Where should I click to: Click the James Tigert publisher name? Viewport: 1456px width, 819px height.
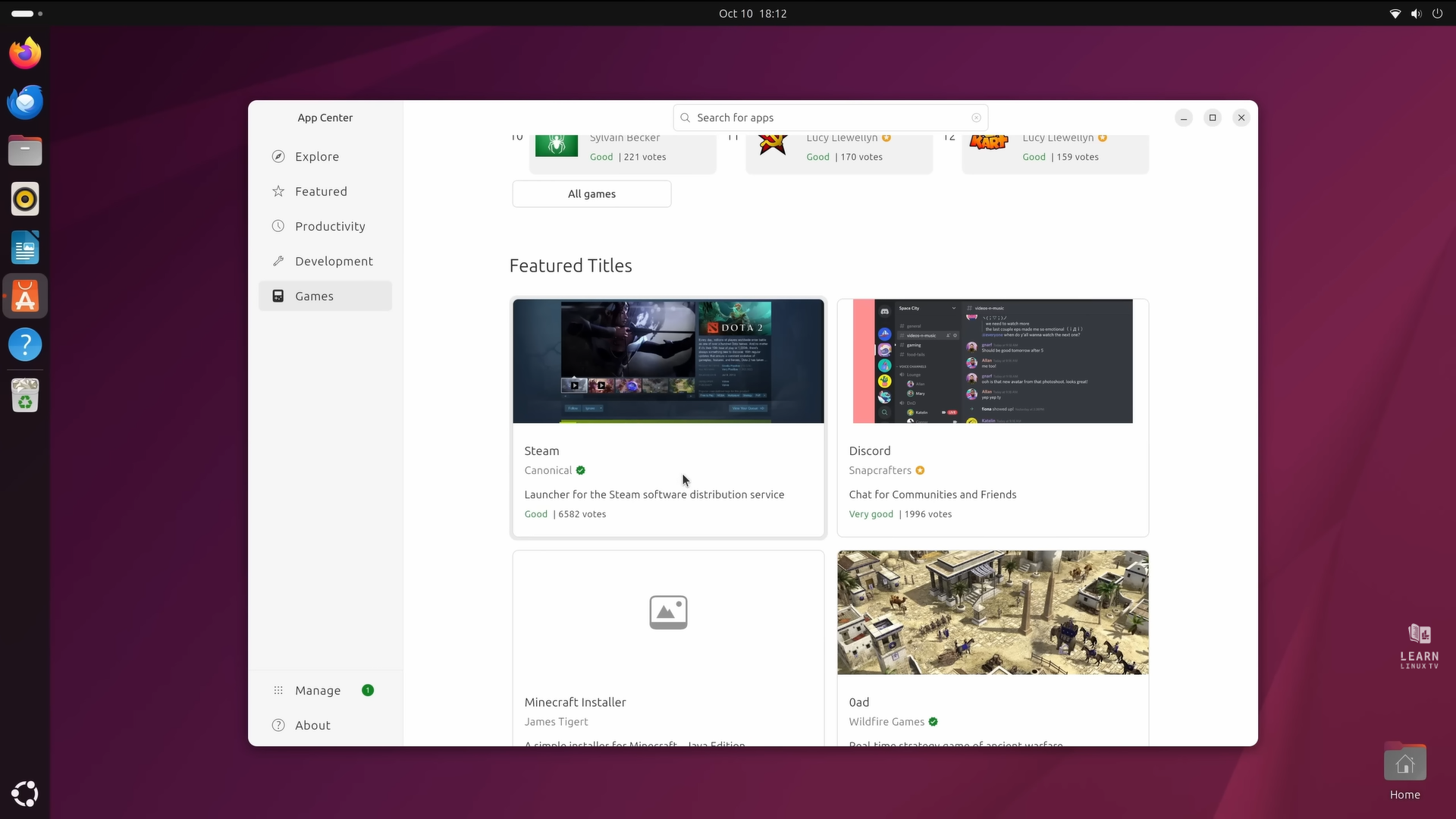coord(556,722)
